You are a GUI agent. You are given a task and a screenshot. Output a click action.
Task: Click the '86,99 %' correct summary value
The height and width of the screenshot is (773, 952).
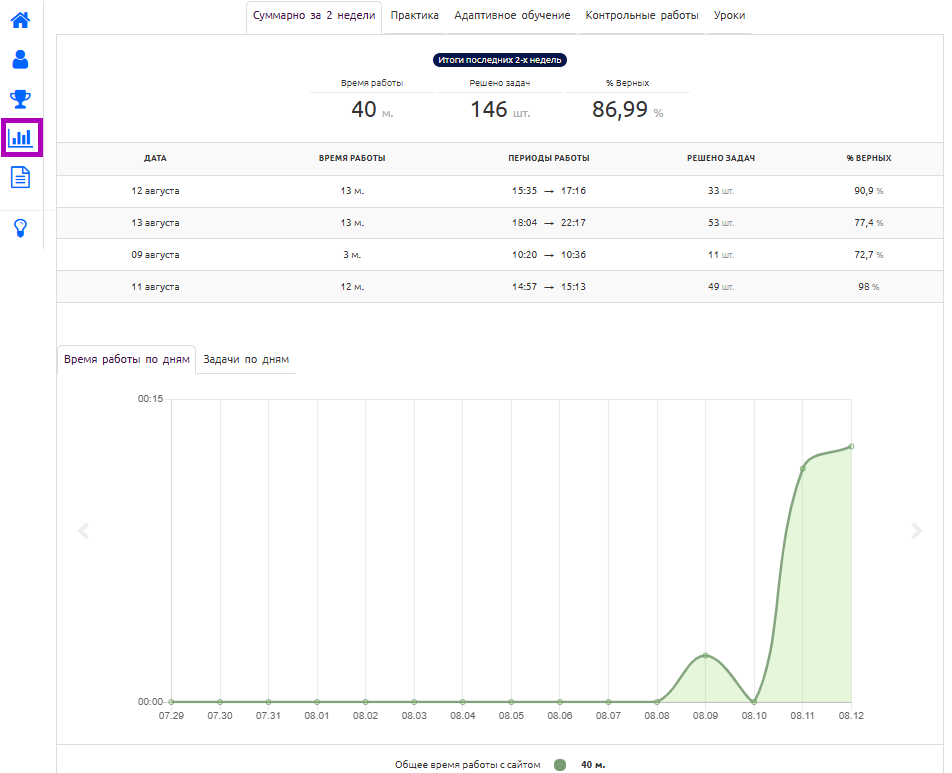[x=627, y=110]
